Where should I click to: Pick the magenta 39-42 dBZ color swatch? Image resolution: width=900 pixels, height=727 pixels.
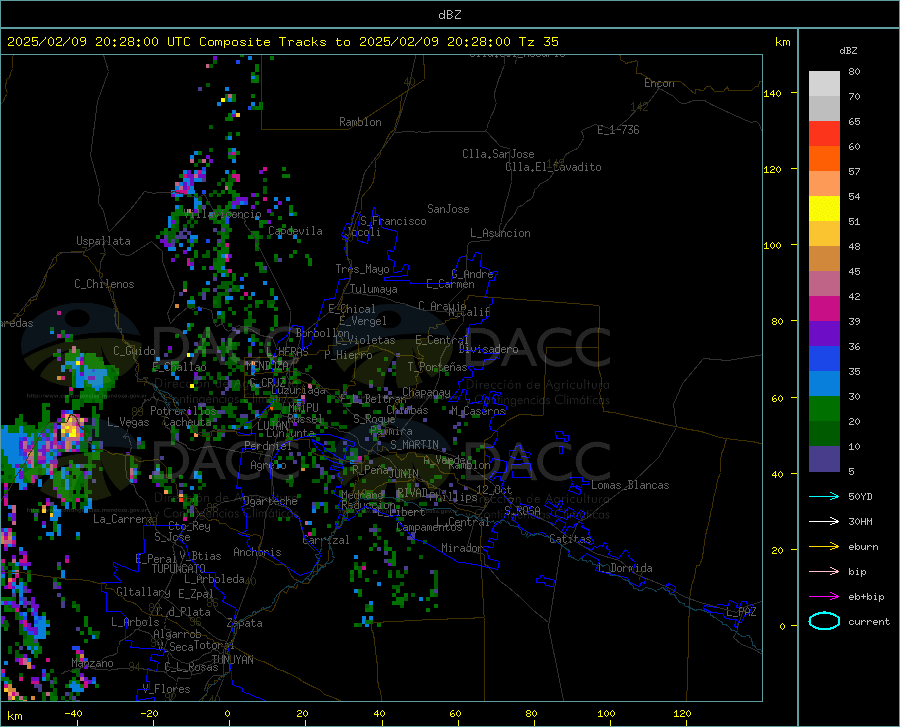pos(824,309)
